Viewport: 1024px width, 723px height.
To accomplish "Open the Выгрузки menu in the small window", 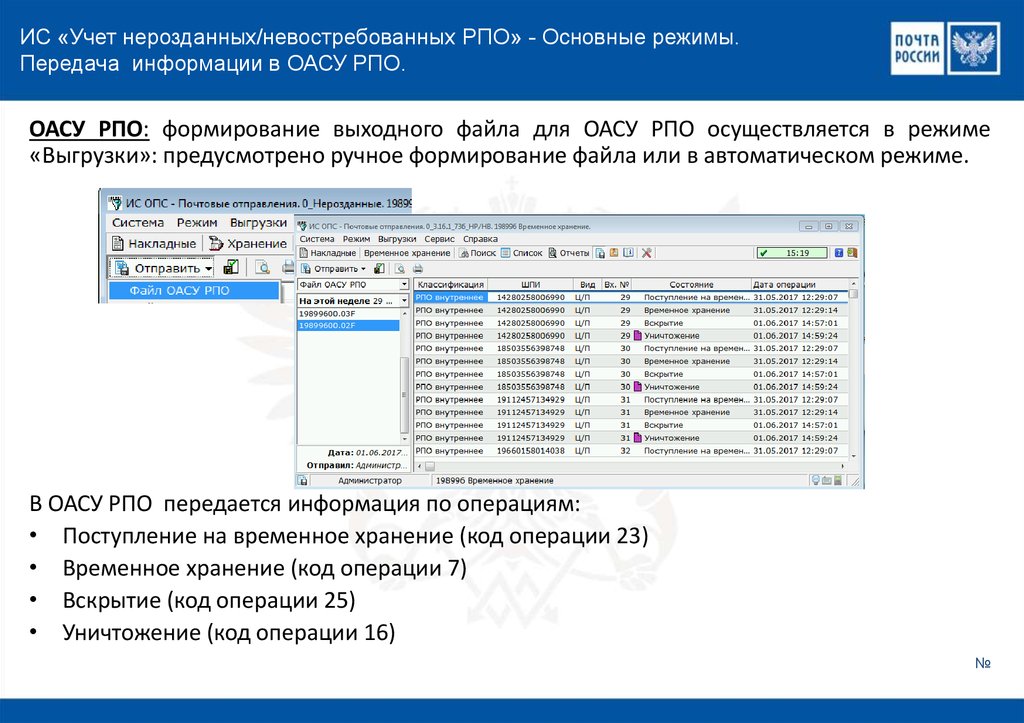I will tap(258, 222).
